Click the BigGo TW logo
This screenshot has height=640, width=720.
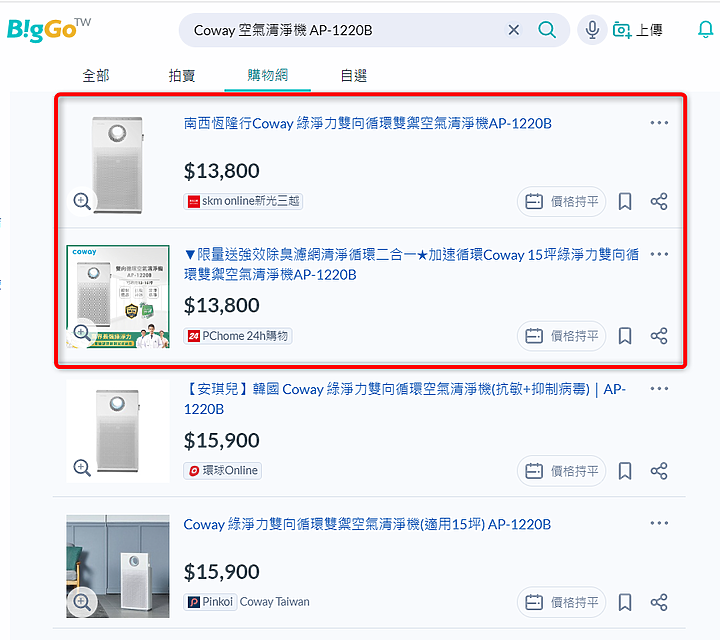[49, 30]
